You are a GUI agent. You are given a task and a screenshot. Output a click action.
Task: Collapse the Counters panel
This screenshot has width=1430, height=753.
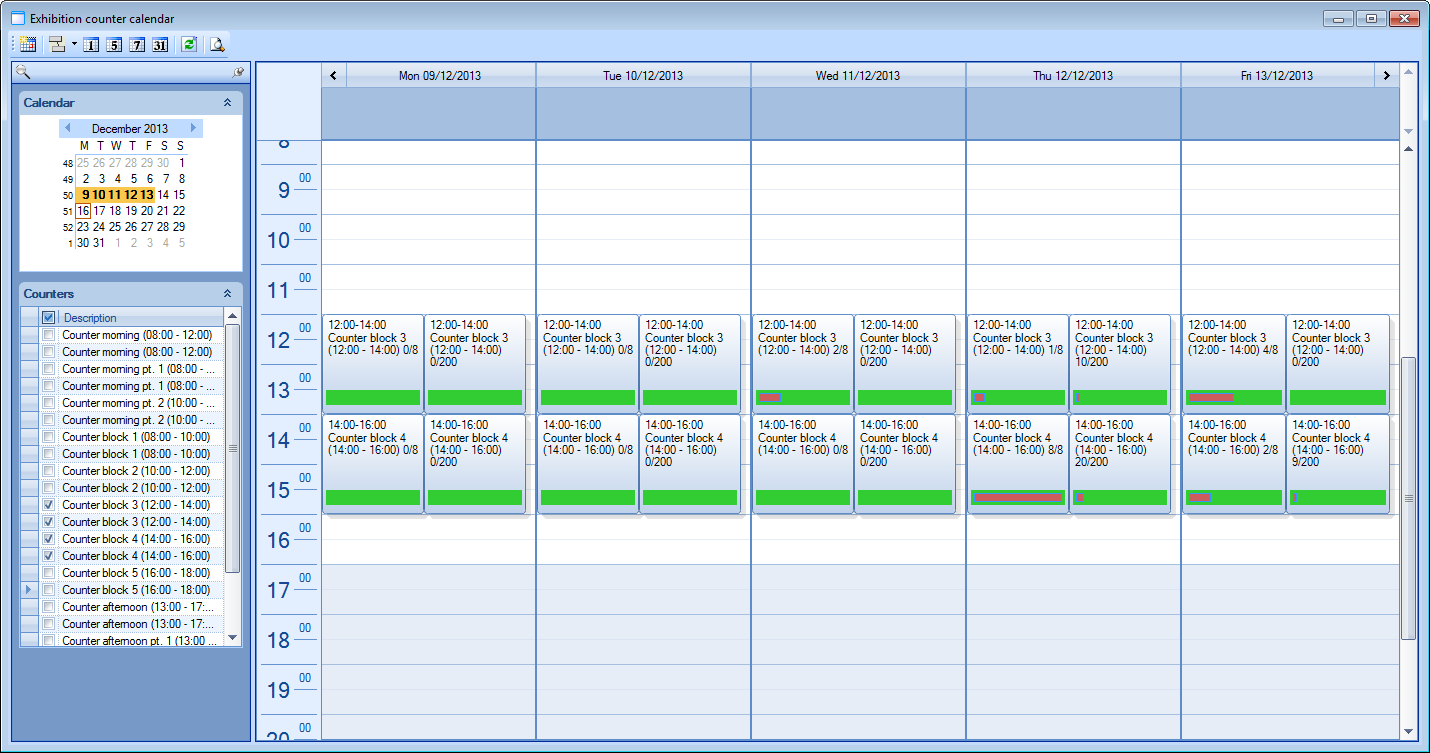click(227, 294)
